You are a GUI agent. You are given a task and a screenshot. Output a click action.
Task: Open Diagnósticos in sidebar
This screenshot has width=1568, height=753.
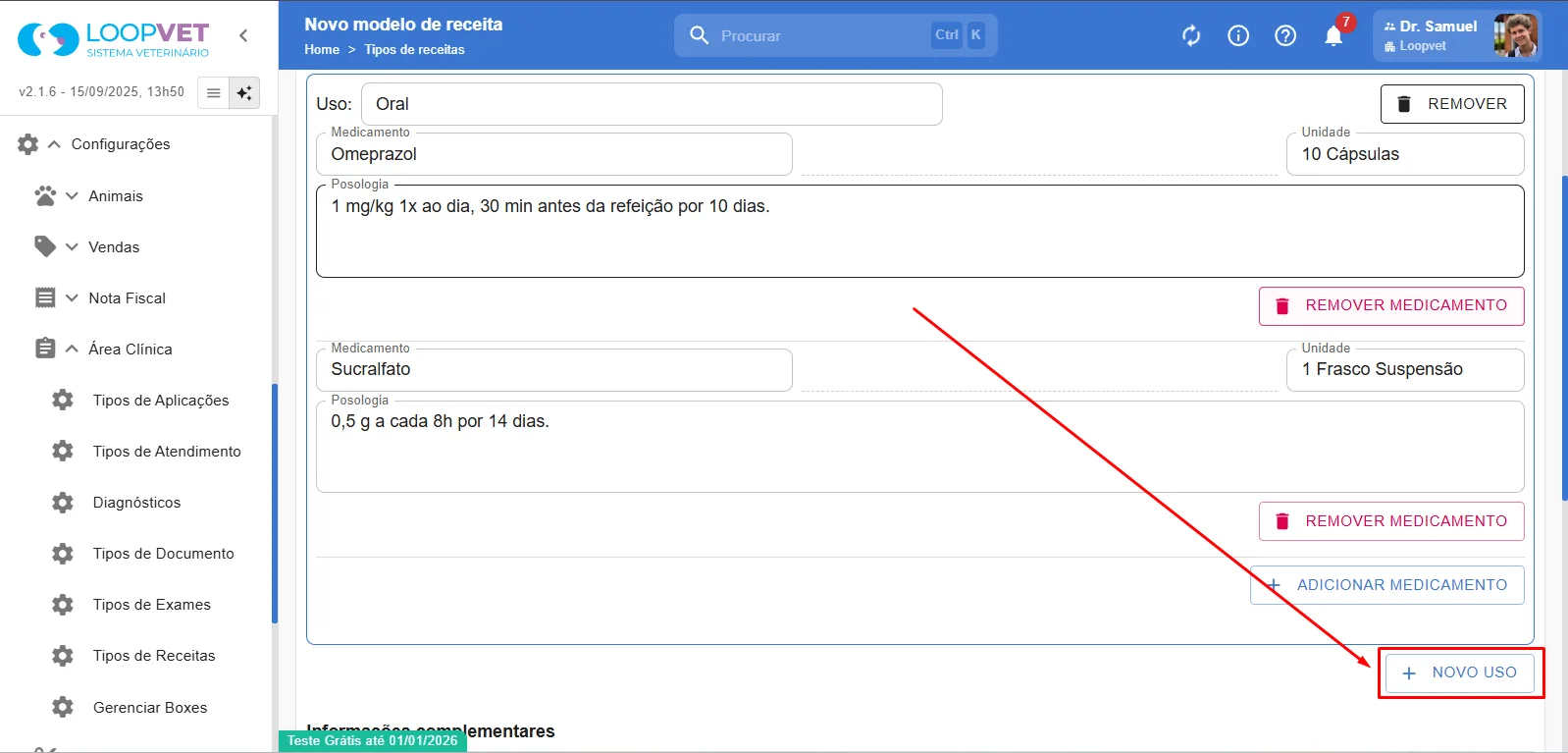[136, 503]
